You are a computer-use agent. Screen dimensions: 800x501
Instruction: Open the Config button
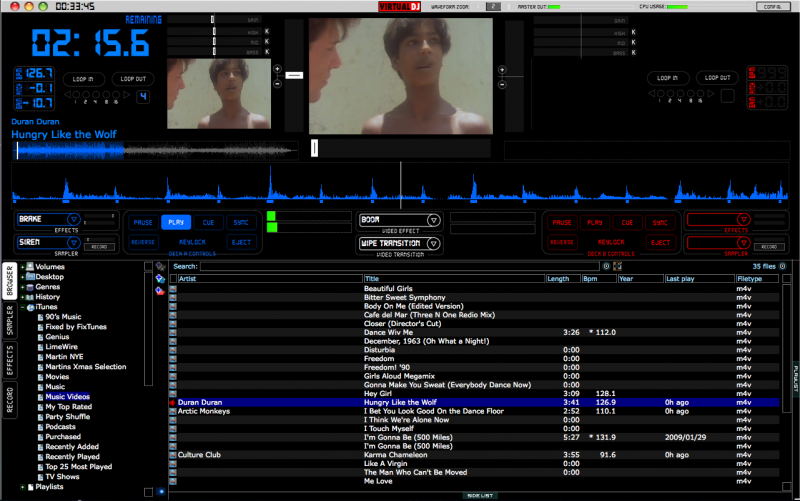click(x=773, y=7)
